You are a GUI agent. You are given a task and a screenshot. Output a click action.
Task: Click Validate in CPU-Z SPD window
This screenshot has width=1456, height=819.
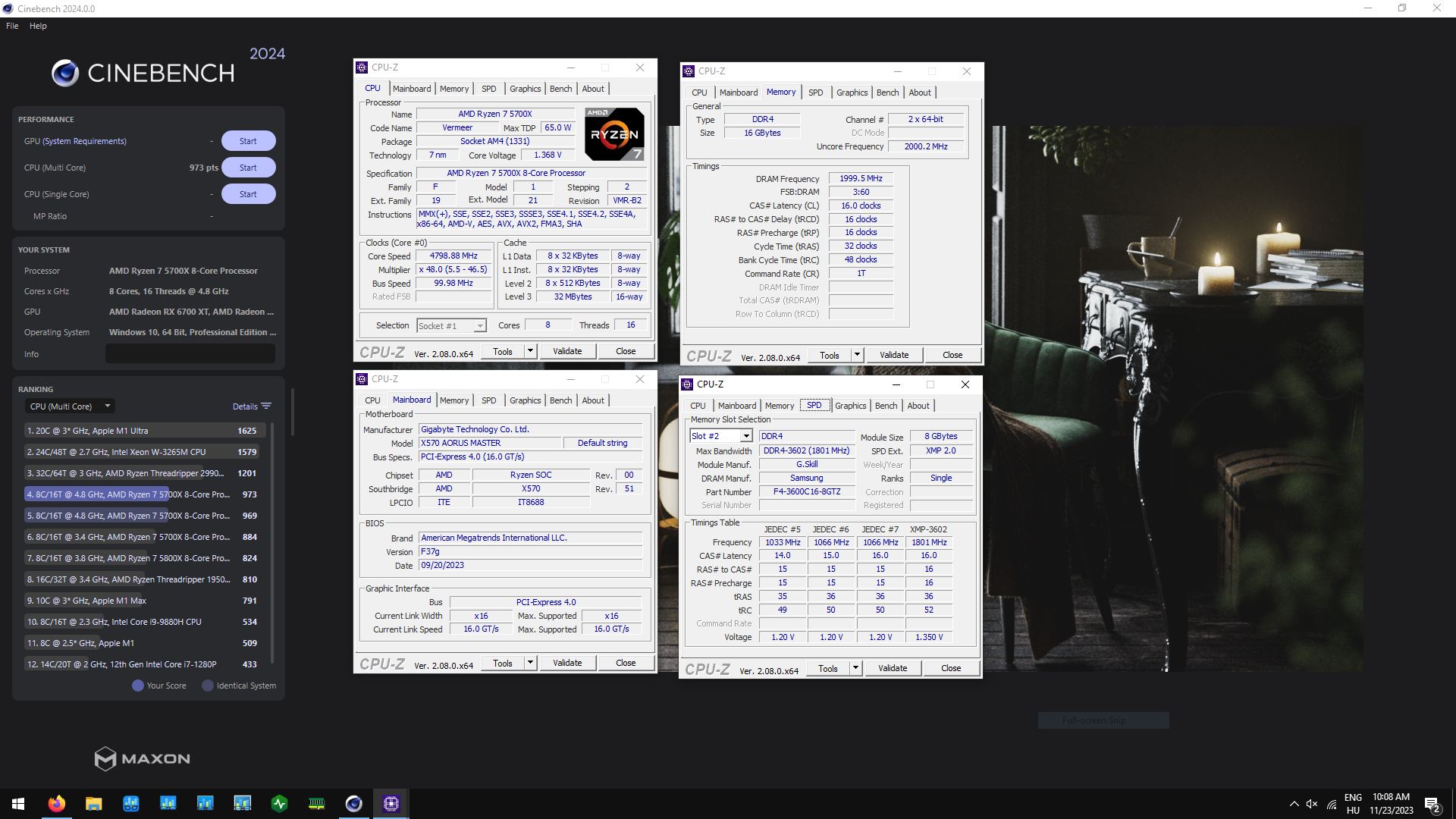pyautogui.click(x=893, y=668)
